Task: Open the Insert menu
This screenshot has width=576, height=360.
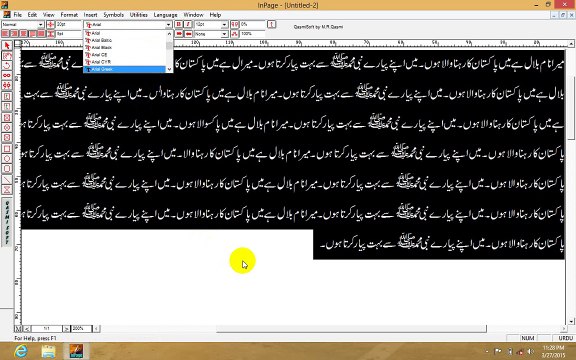Action: pos(90,15)
